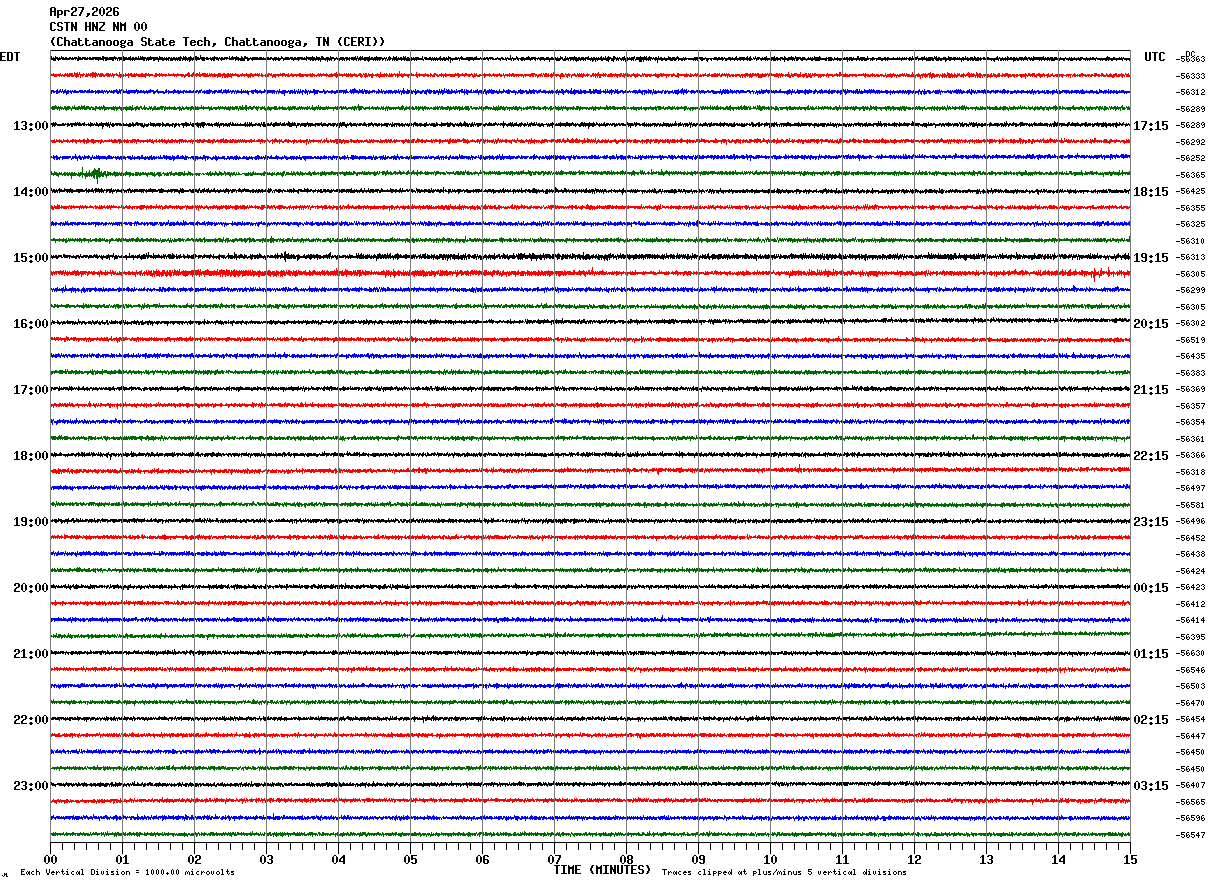The width and height of the screenshot is (1210, 886).
Task: Click the 'Apr27,2026' date header
Action: coord(84,12)
